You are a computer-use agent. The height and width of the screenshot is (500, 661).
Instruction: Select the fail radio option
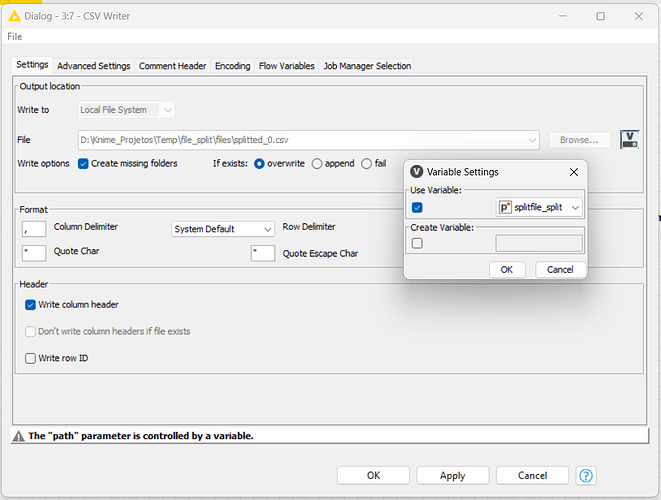click(x=367, y=164)
